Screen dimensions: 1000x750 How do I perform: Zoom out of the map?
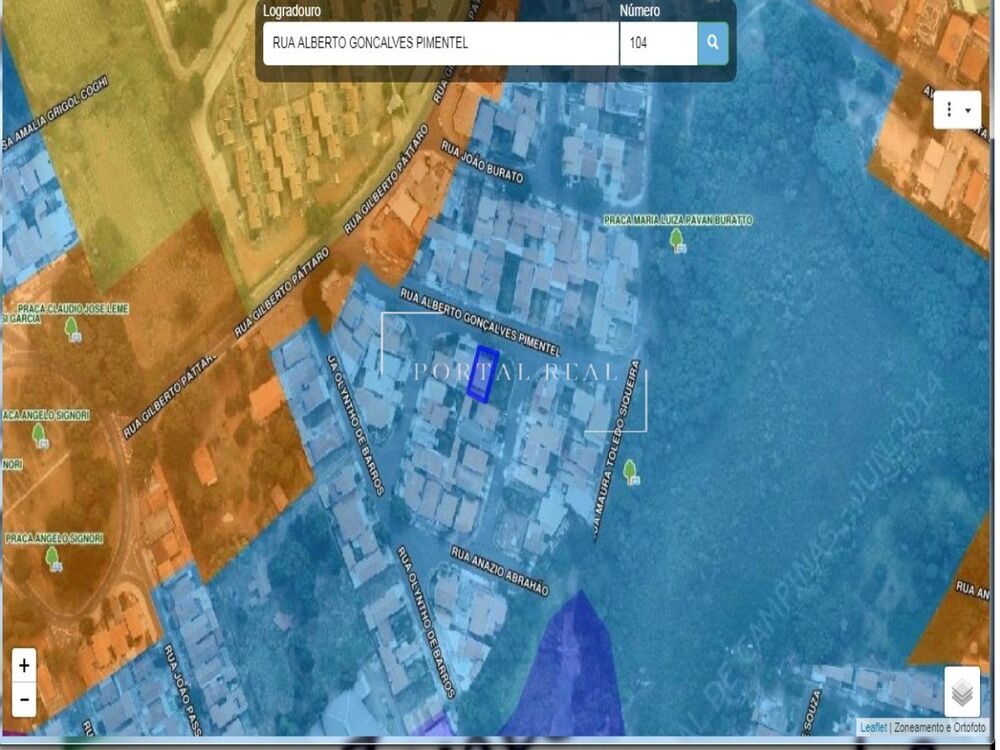click(x=24, y=699)
